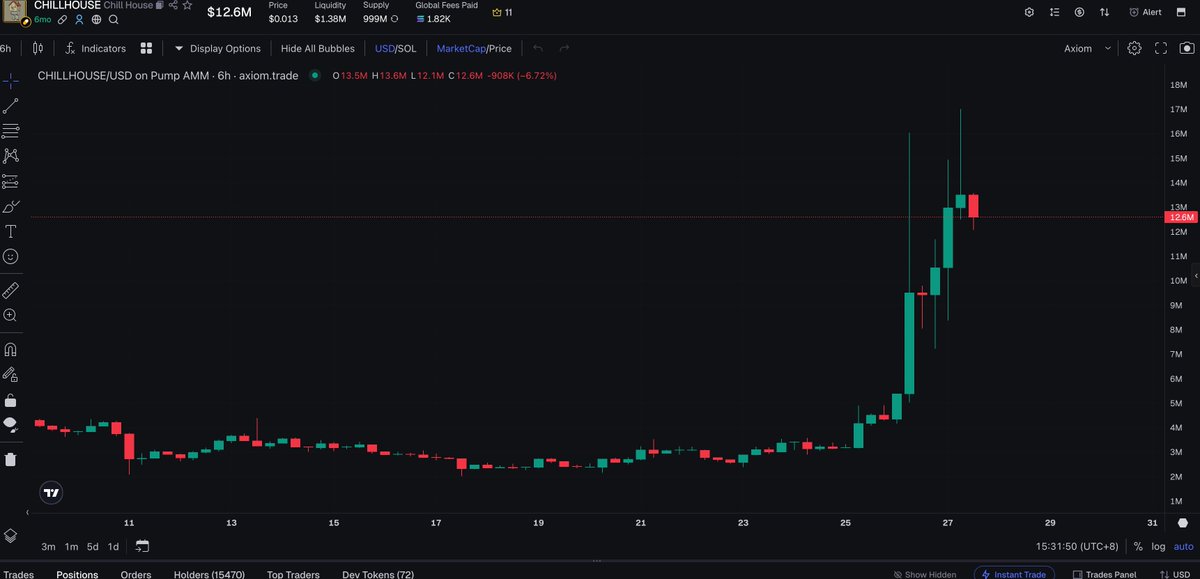The width and height of the screenshot is (1200, 579).
Task: Enter fullscreen chart mode
Action: 1161,48
